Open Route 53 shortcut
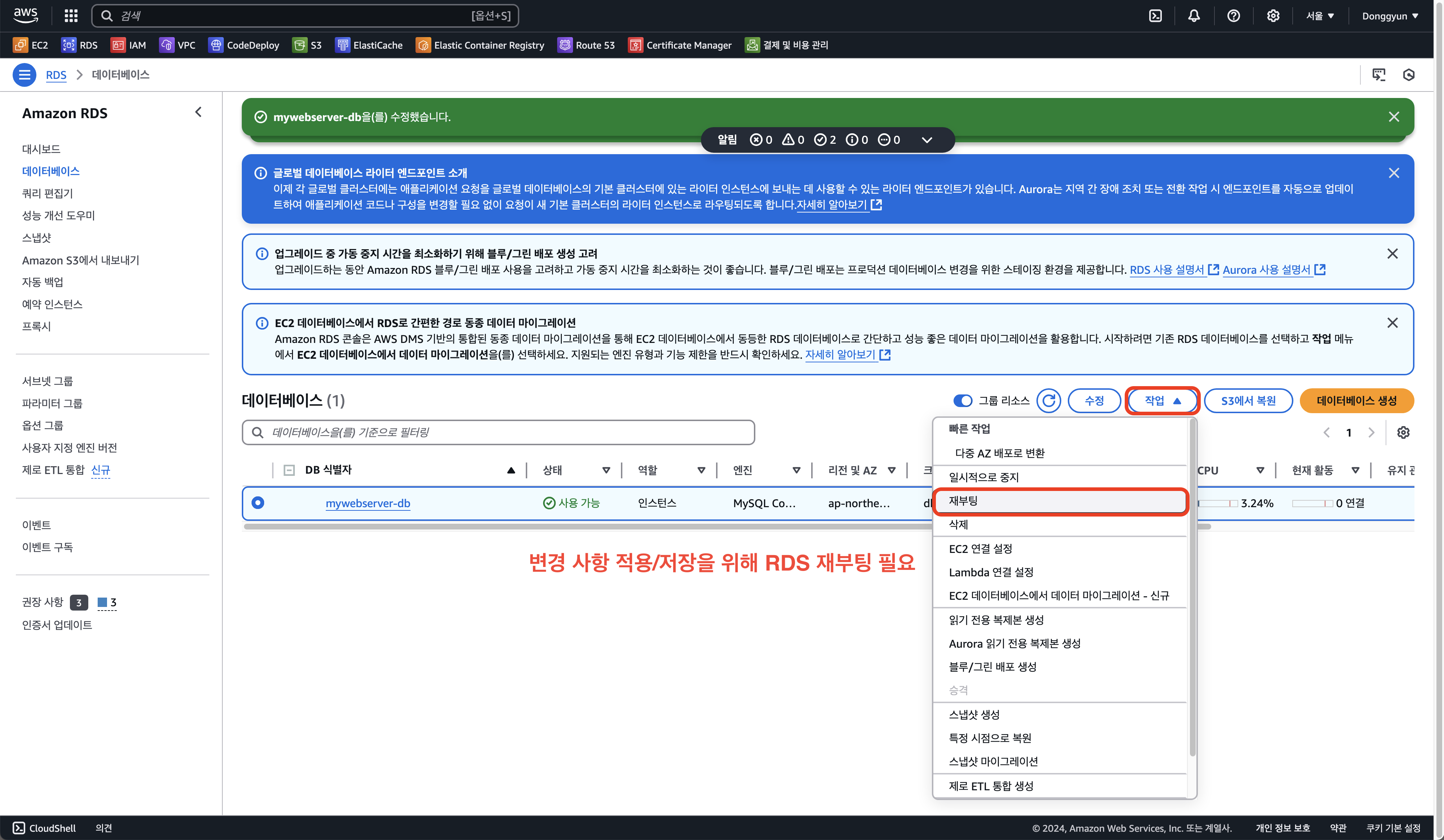1444x840 pixels. pyautogui.click(x=586, y=45)
